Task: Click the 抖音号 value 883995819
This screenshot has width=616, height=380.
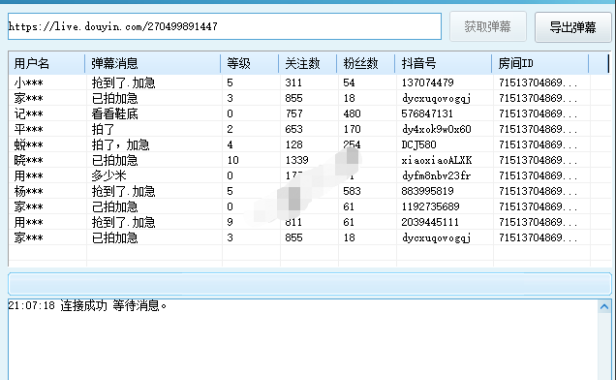Action: click(427, 191)
